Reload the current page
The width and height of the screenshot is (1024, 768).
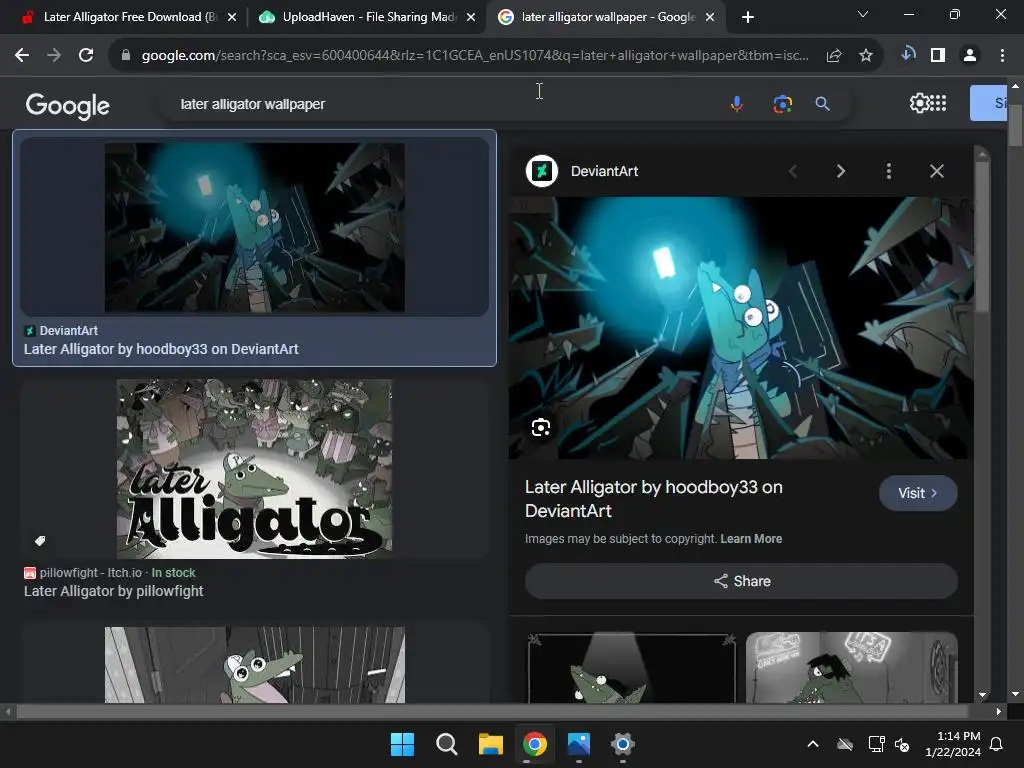click(86, 56)
